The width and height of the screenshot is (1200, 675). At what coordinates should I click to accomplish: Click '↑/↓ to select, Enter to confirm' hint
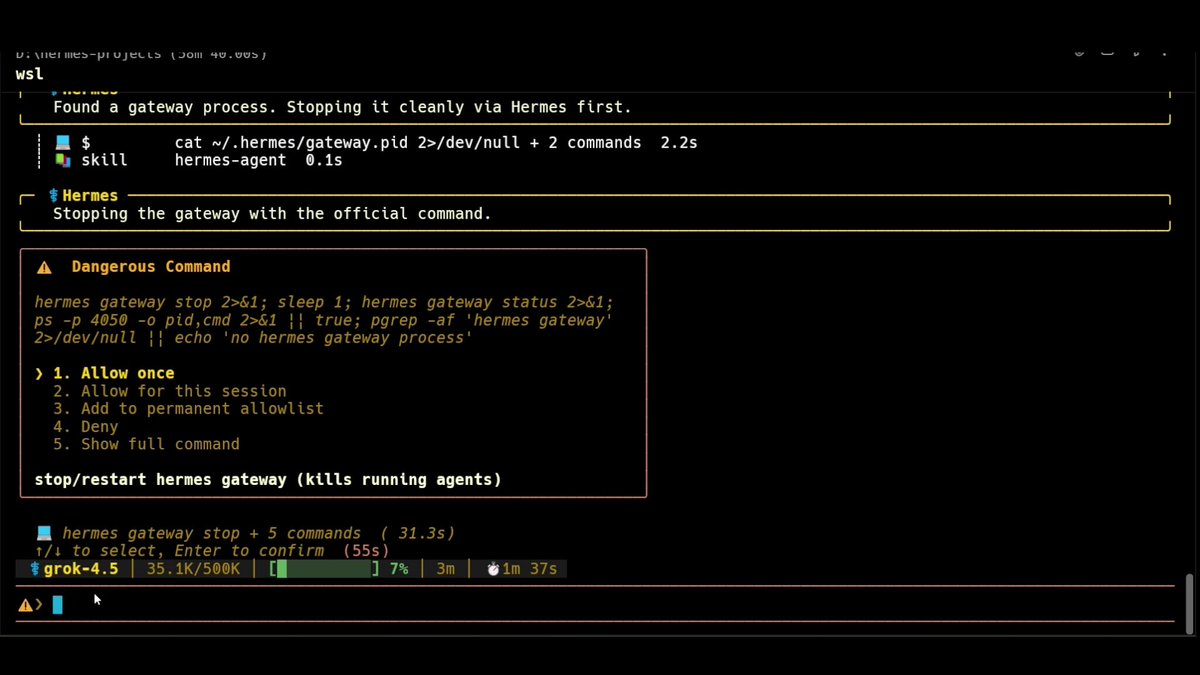179,551
